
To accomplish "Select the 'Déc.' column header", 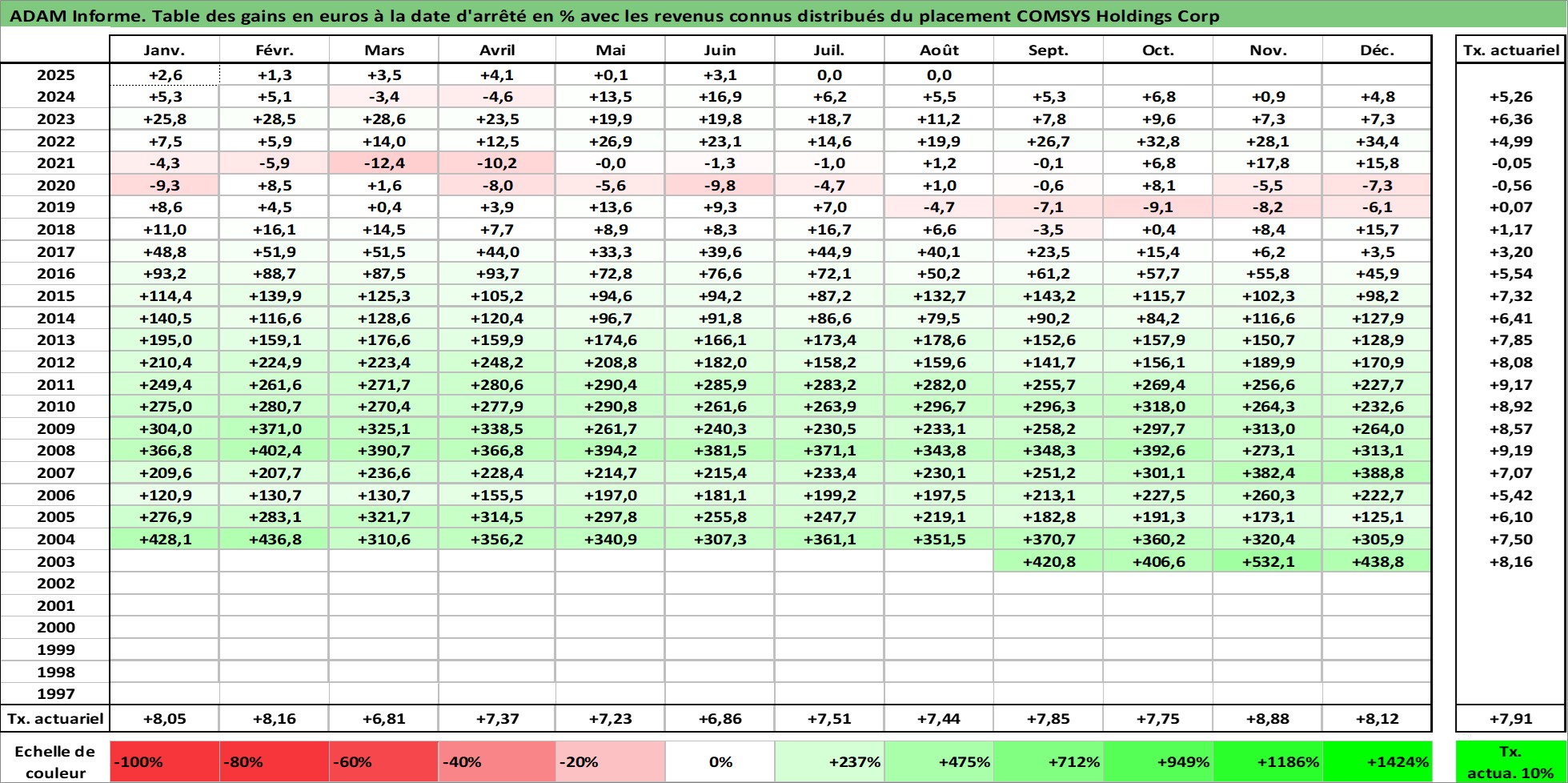I will pos(1377,50).
